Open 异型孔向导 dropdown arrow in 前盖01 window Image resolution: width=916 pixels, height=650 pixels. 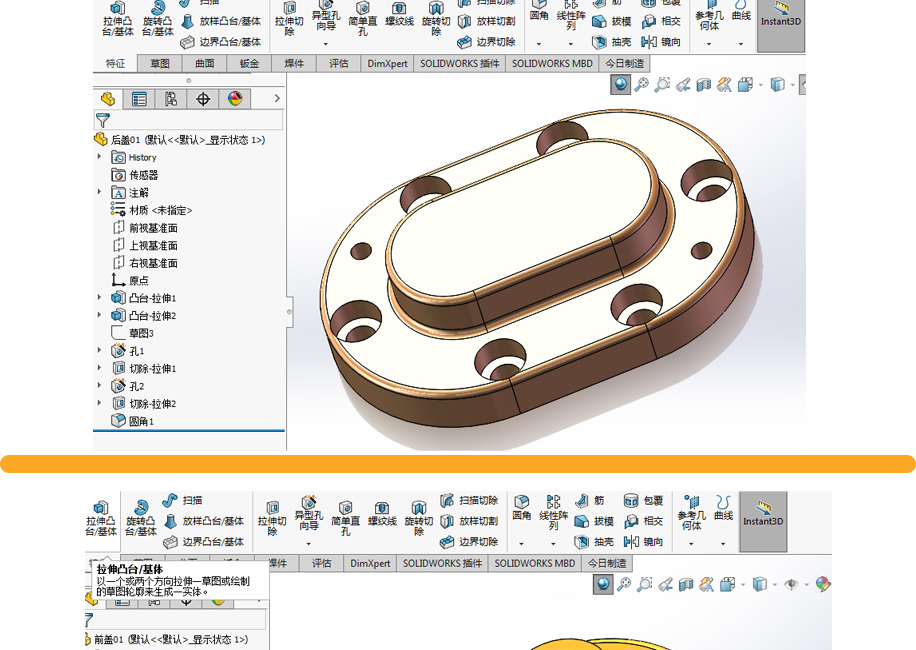308,544
